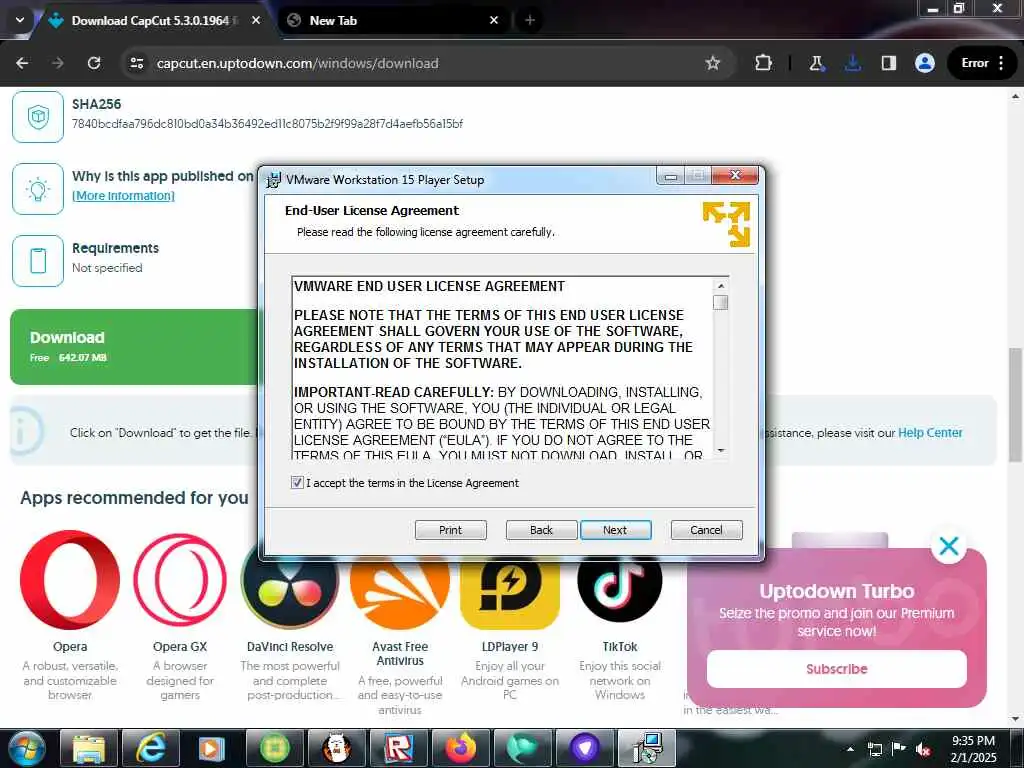
Task: Open the Chrome Labs flask icon
Action: point(816,63)
